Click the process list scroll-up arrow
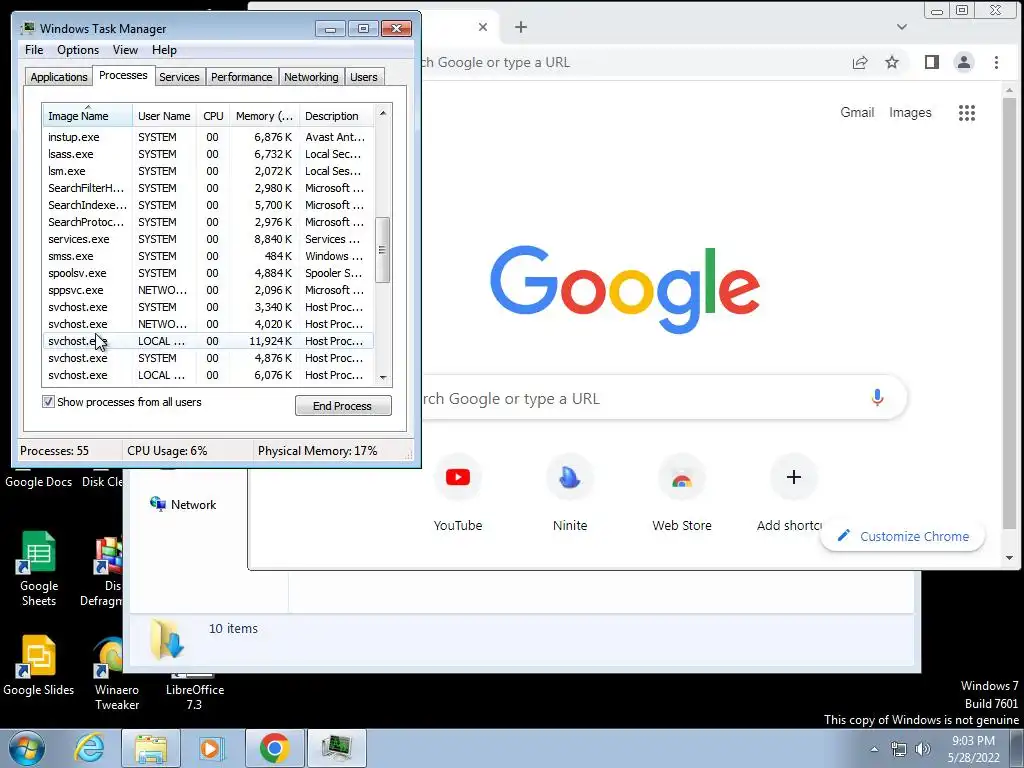1024x768 pixels. (x=383, y=113)
